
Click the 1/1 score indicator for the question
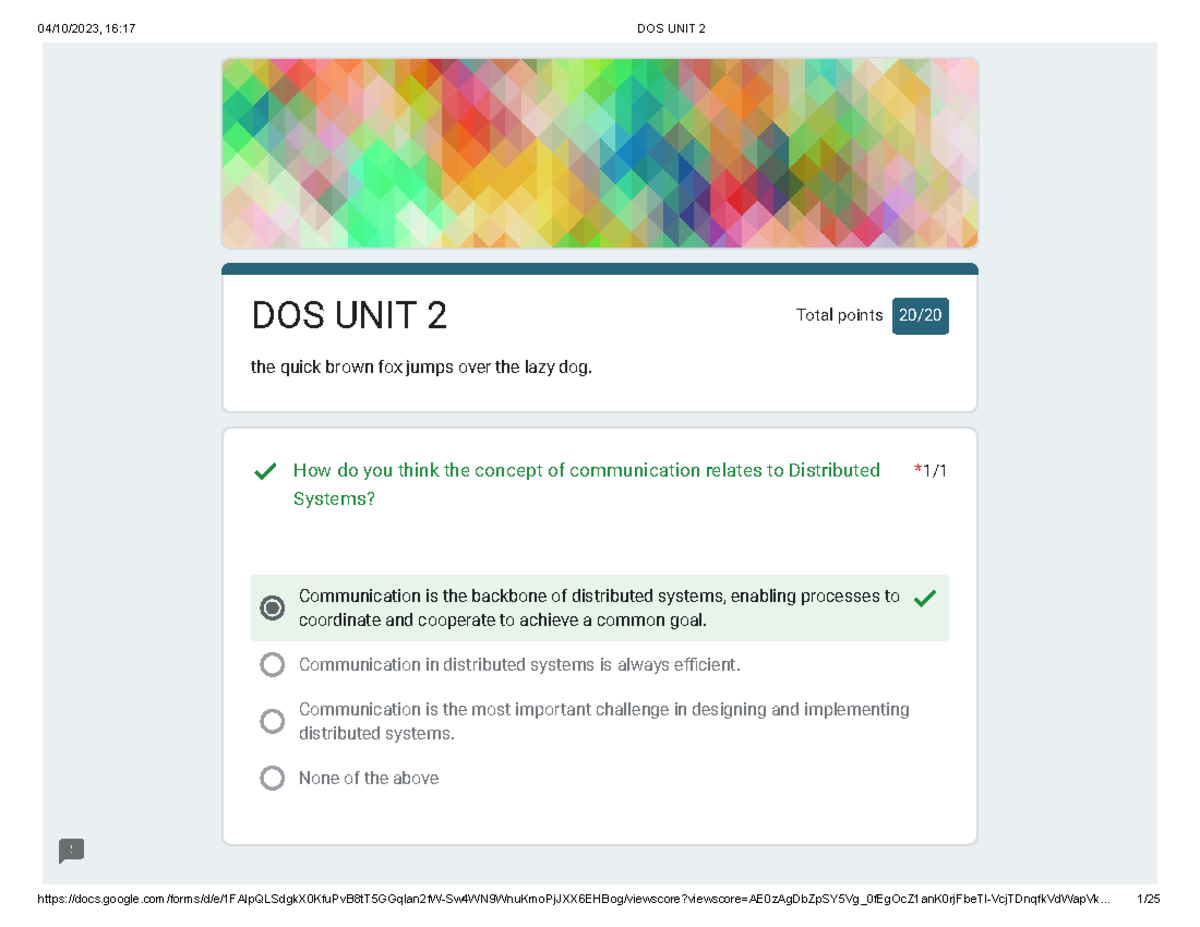934,469
